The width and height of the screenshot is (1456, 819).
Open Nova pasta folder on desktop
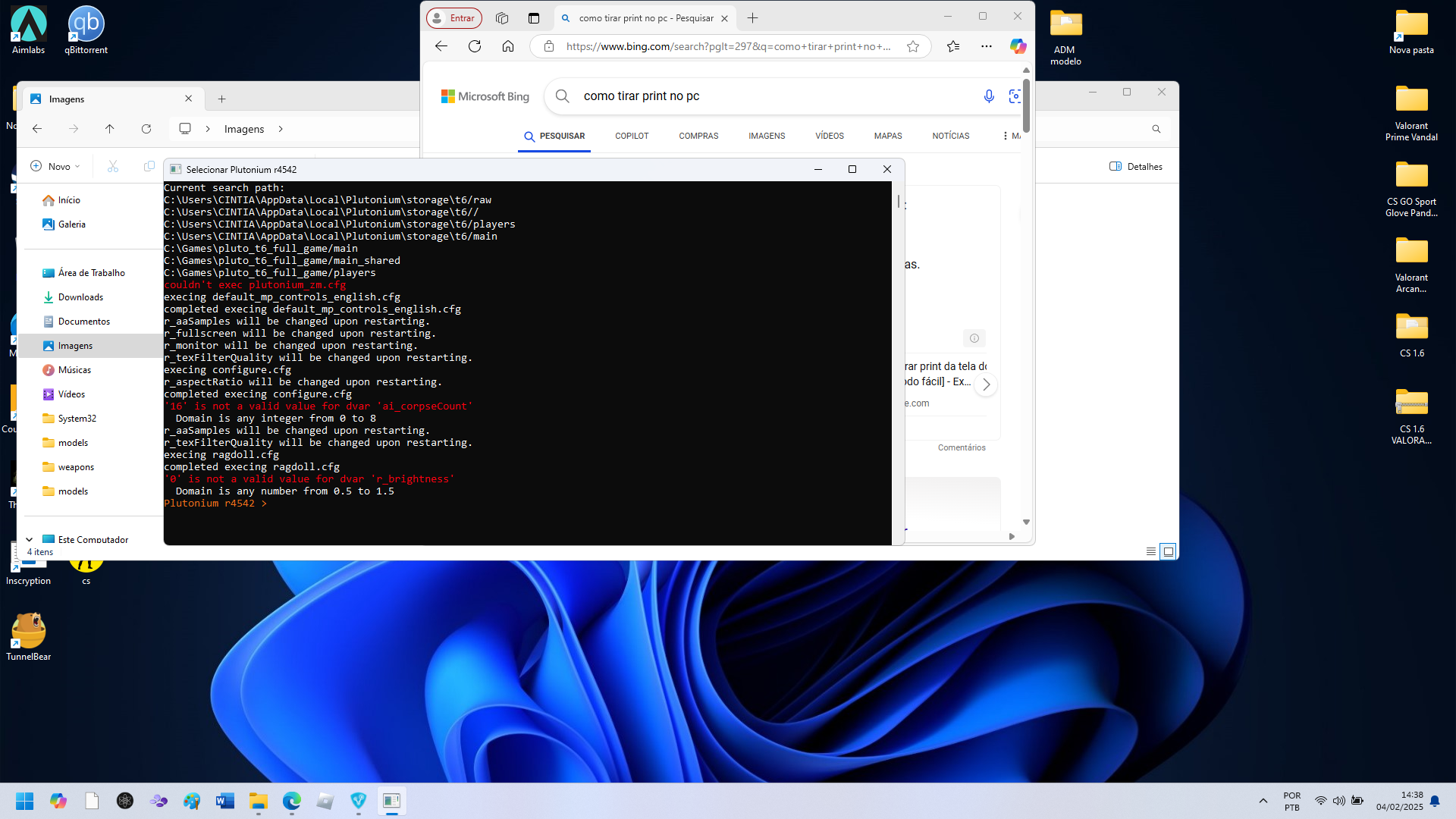[1411, 32]
